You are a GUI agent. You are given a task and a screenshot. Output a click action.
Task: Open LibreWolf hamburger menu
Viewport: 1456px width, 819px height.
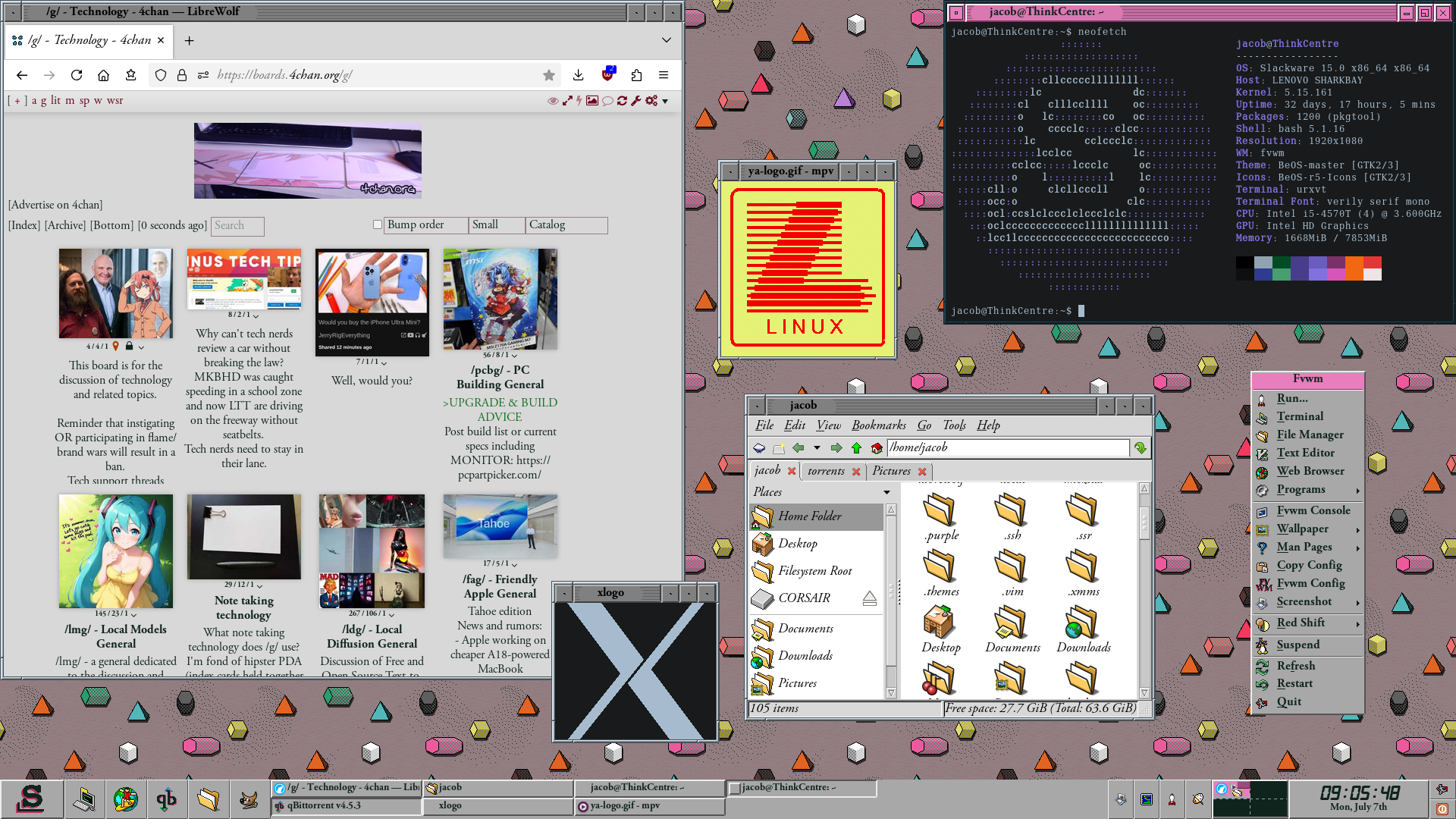coord(664,75)
